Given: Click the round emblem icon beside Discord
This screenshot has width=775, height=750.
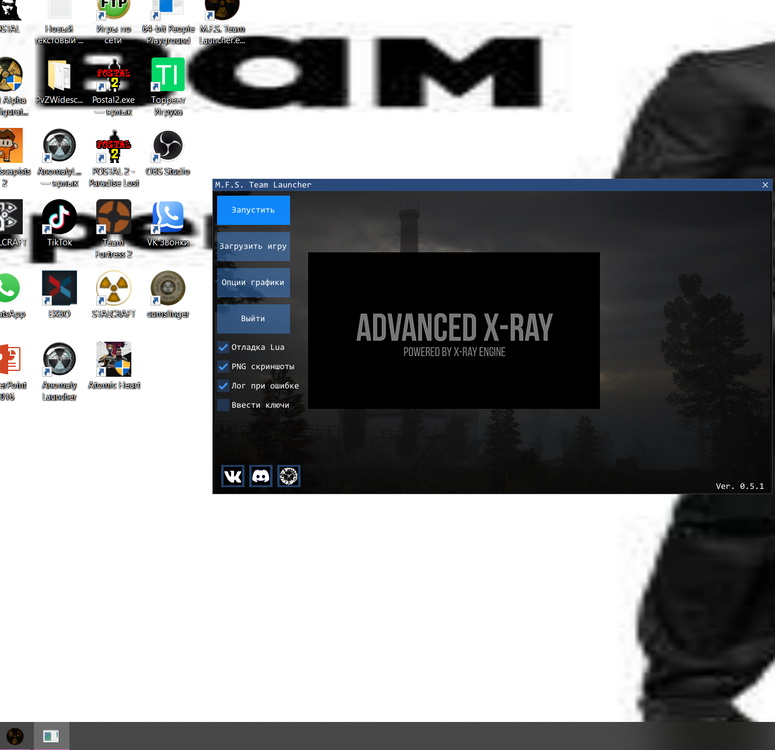Looking at the screenshot, I should pos(289,476).
